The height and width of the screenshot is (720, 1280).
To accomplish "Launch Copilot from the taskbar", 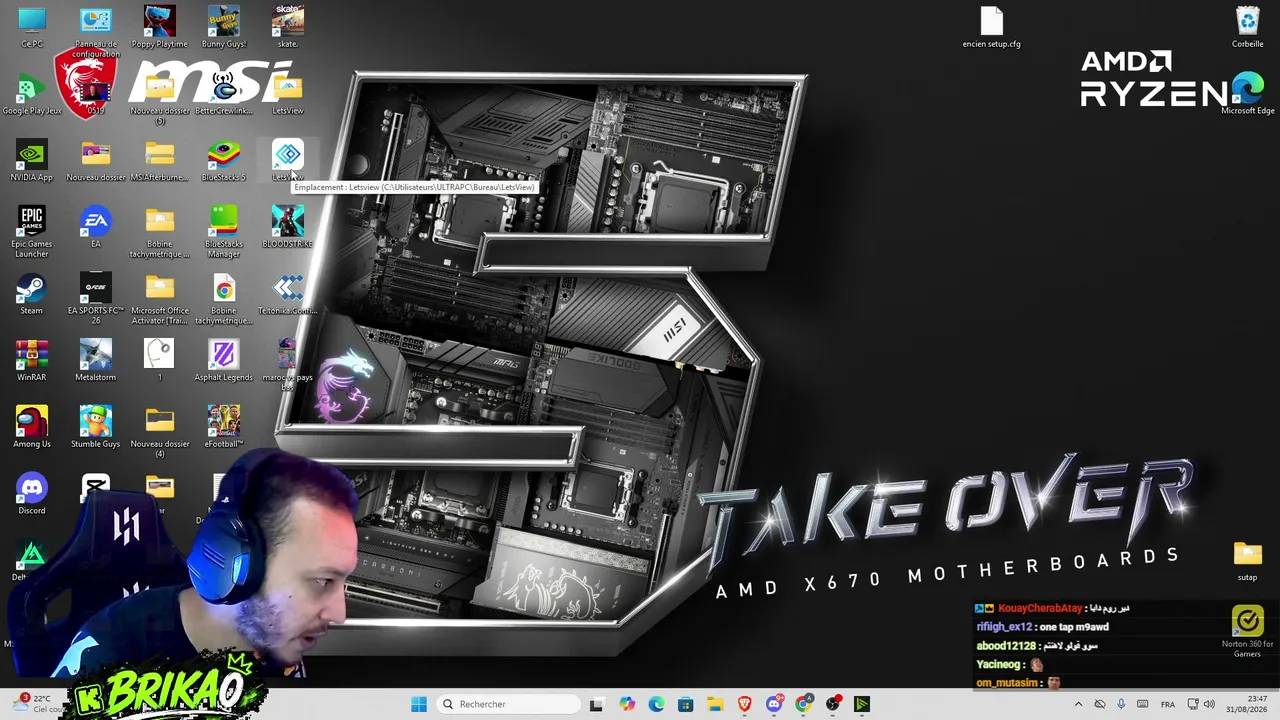I will (627, 704).
